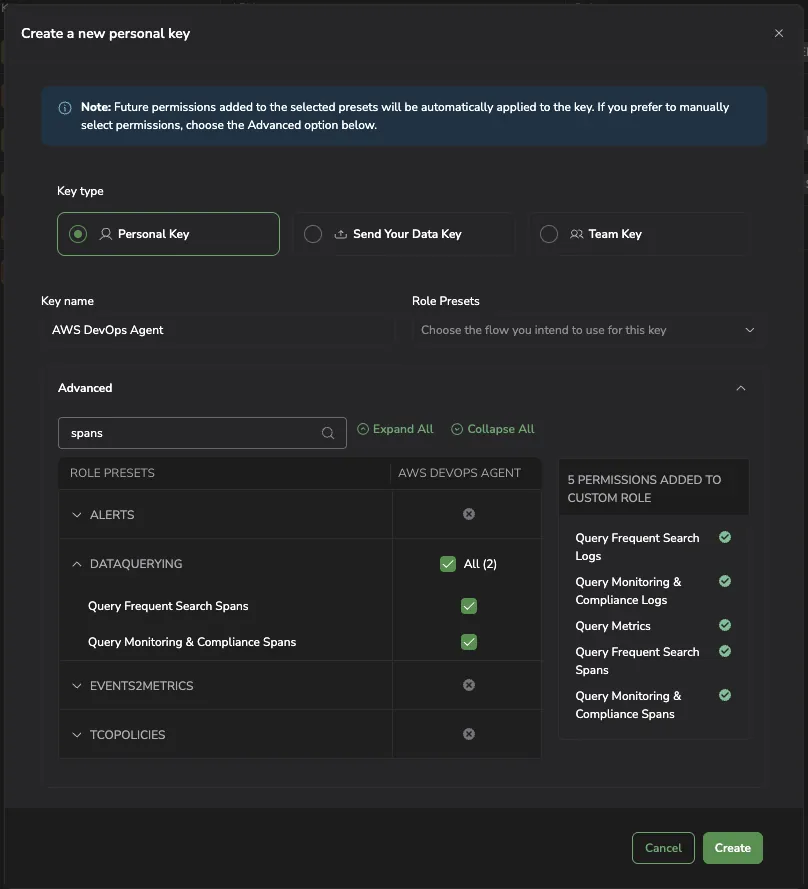The image size is (808, 889).
Task: Click check icon next to Query Metrics
Action: pos(725,625)
